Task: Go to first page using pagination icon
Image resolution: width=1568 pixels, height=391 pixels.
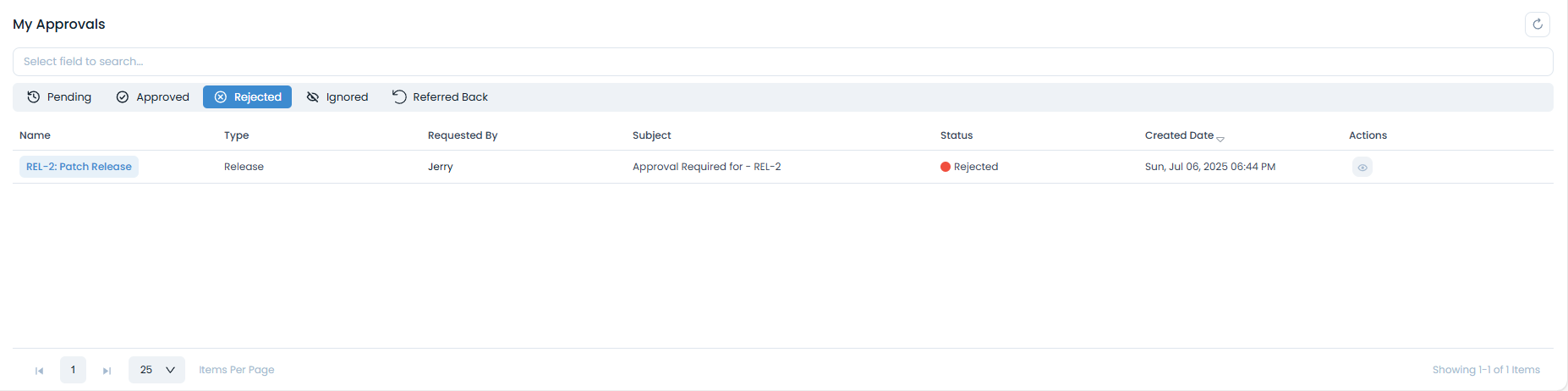Action: point(39,371)
